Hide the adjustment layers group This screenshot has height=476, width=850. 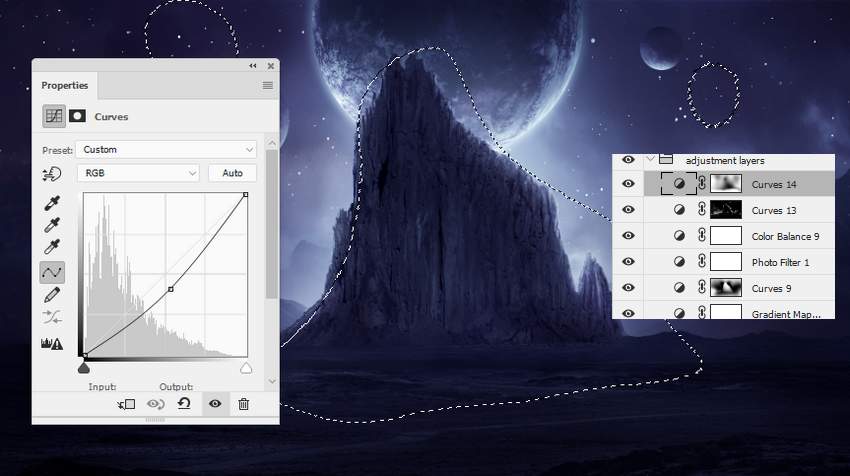point(628,159)
